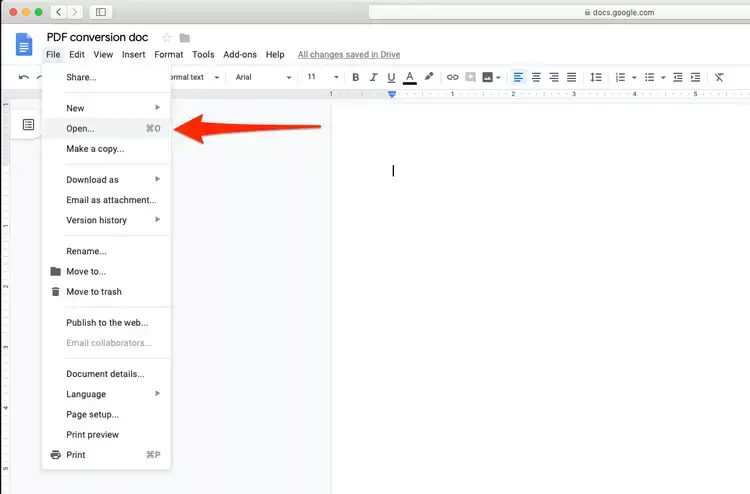Select Email as attachment...
Viewport: 750px width, 494px height.
pos(106,200)
